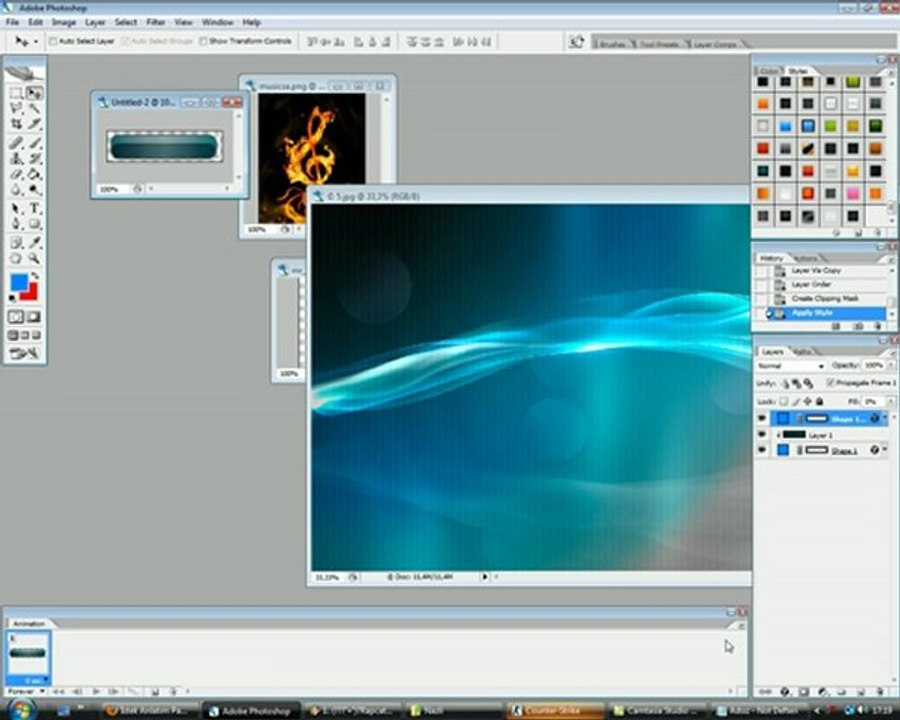Pick the Horizontal Type tool
900x720 pixels.
pos(34,209)
